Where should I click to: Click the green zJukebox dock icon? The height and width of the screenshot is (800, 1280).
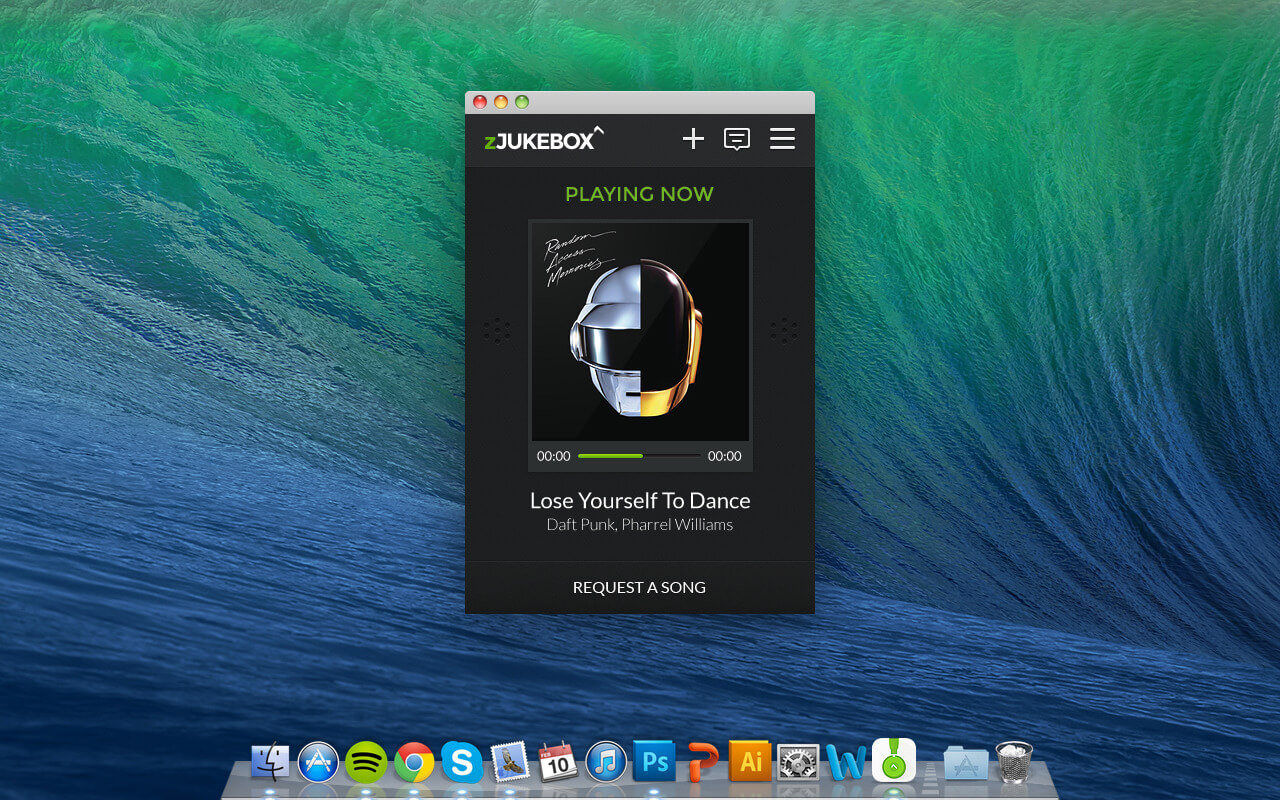pos(894,761)
